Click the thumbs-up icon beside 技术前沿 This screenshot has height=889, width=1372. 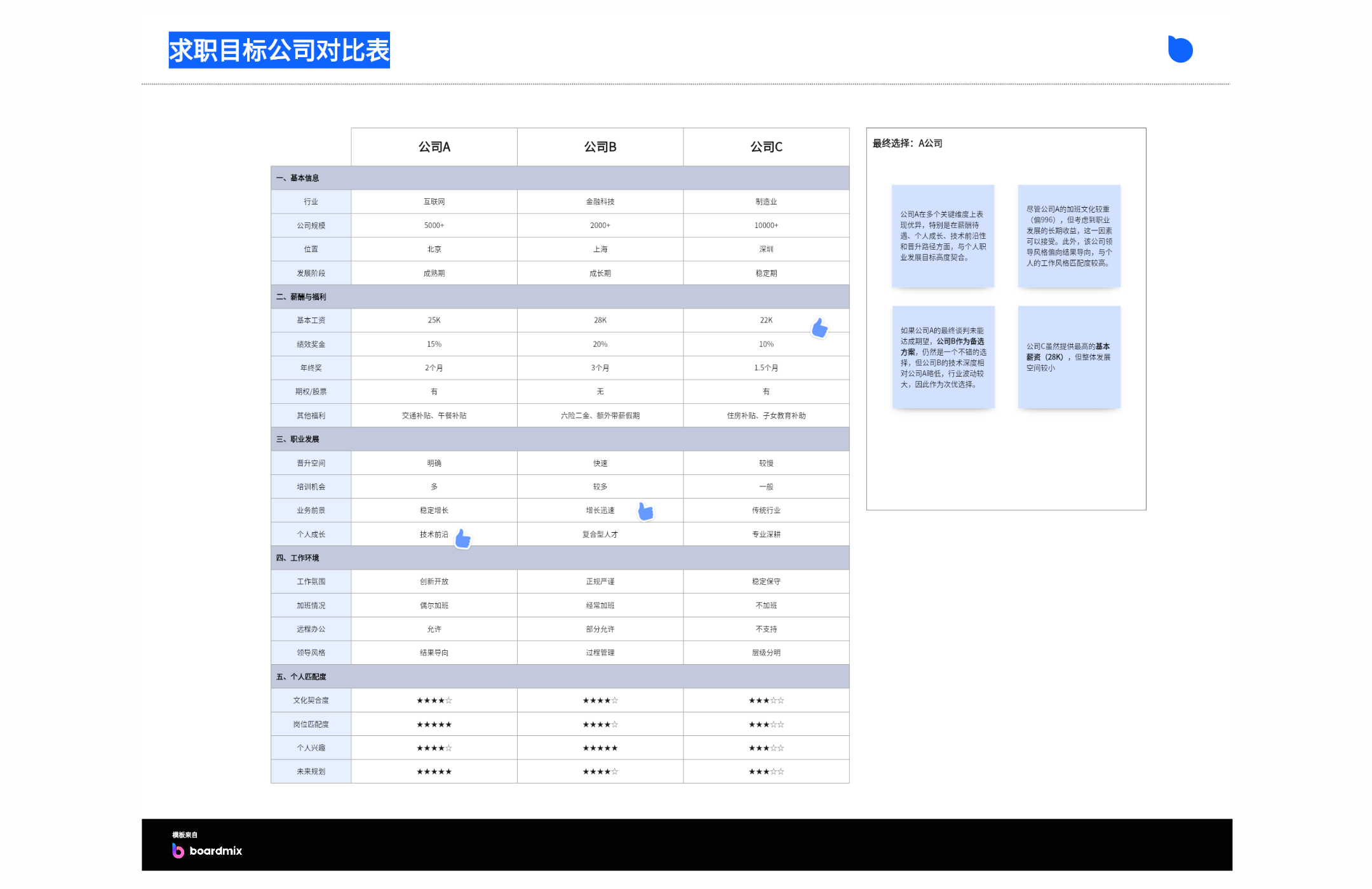463,538
